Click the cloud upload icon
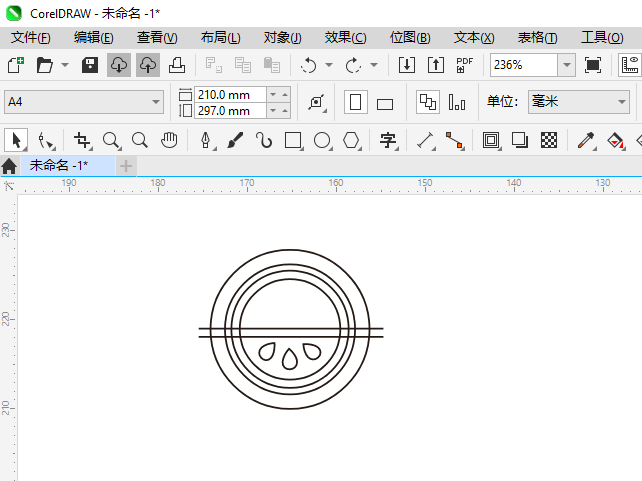This screenshot has width=642, height=481. coord(148,65)
